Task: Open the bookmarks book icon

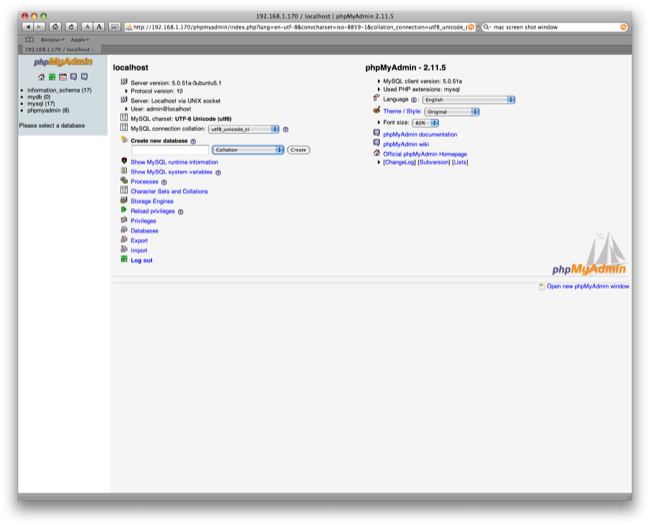Action: [29, 40]
